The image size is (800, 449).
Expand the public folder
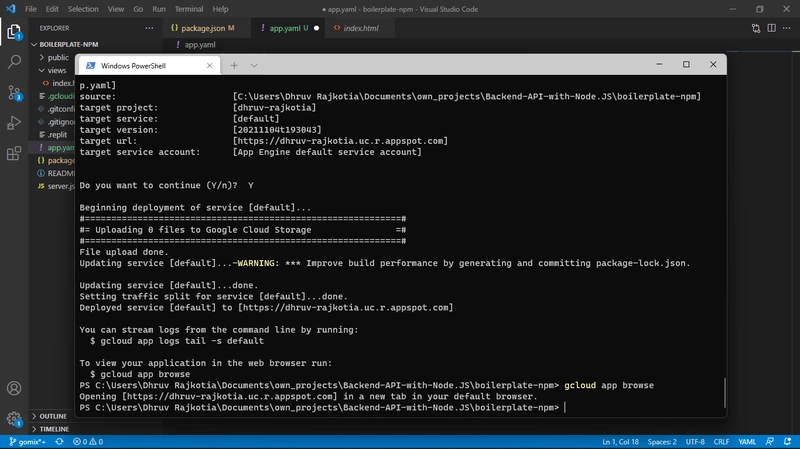tap(58, 58)
